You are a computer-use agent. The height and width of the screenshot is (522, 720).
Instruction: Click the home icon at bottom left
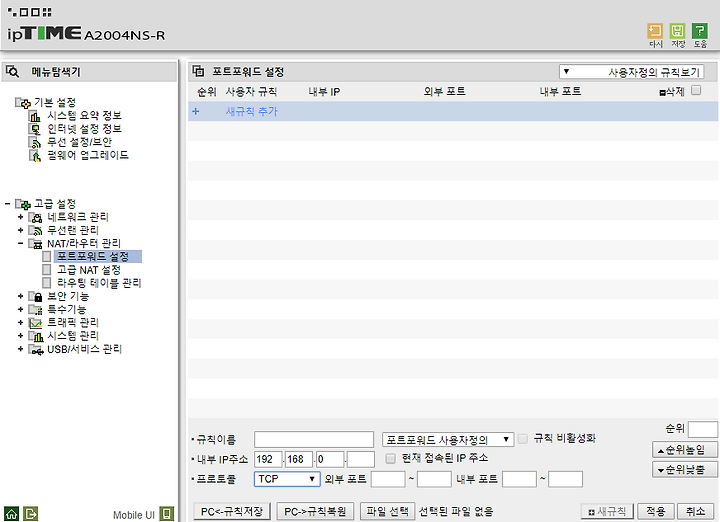click(11, 514)
